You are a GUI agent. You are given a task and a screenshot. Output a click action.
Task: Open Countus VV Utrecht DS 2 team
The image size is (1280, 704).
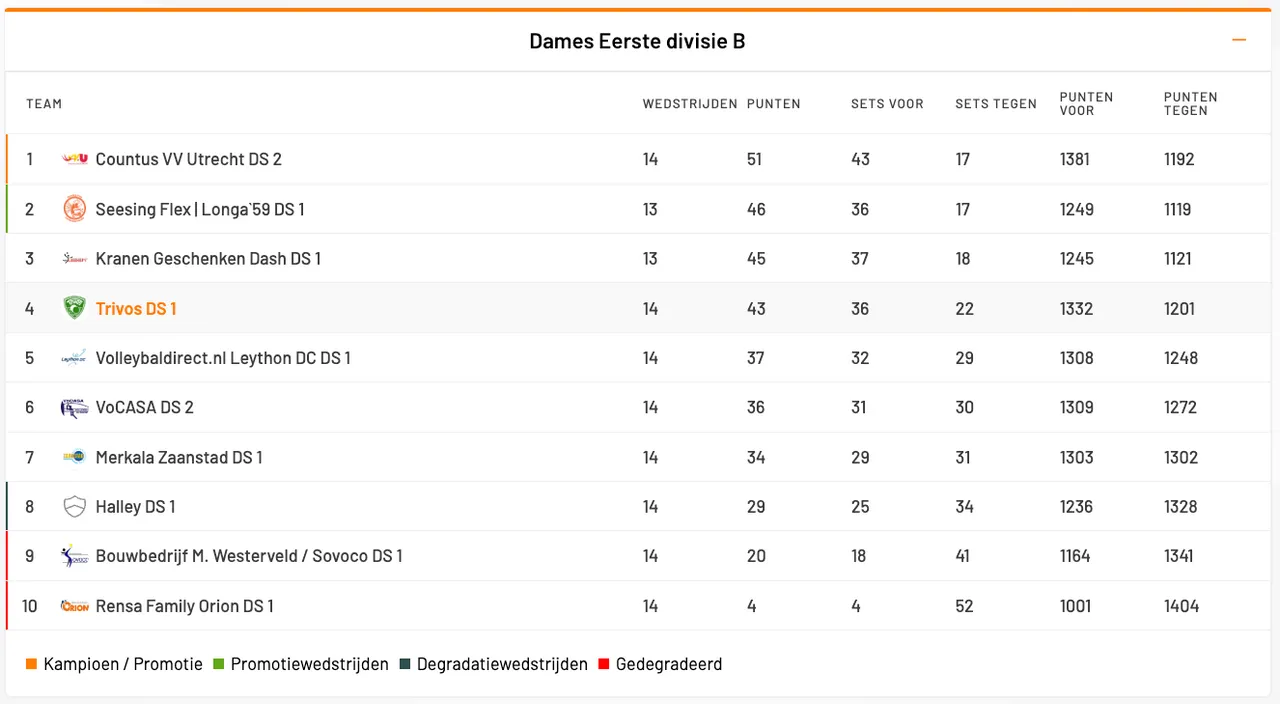coord(189,159)
